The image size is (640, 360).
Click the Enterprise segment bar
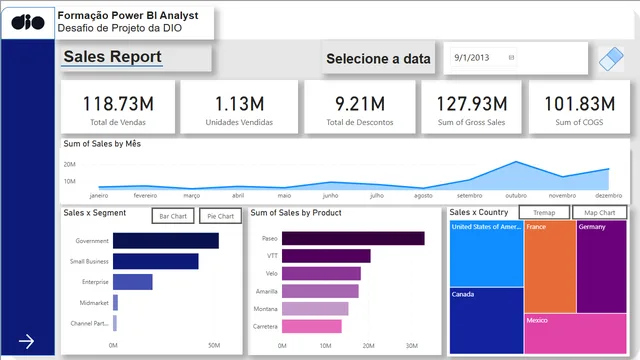point(133,282)
